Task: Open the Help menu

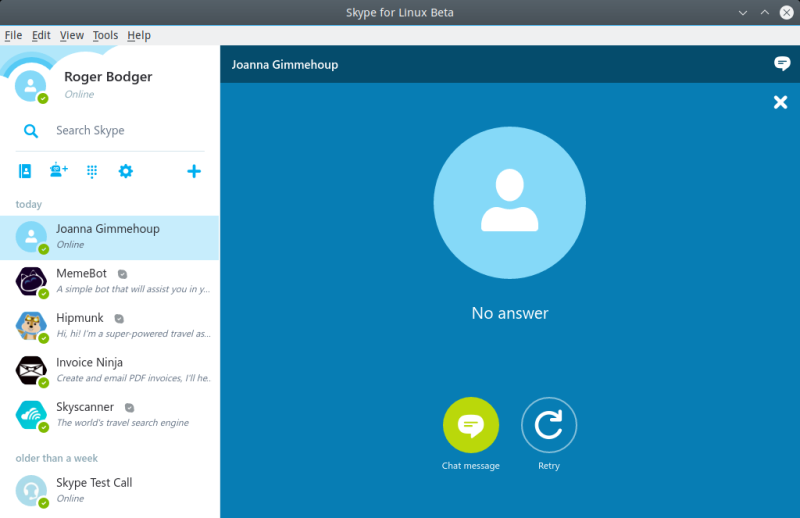Action: pyautogui.click(x=139, y=35)
